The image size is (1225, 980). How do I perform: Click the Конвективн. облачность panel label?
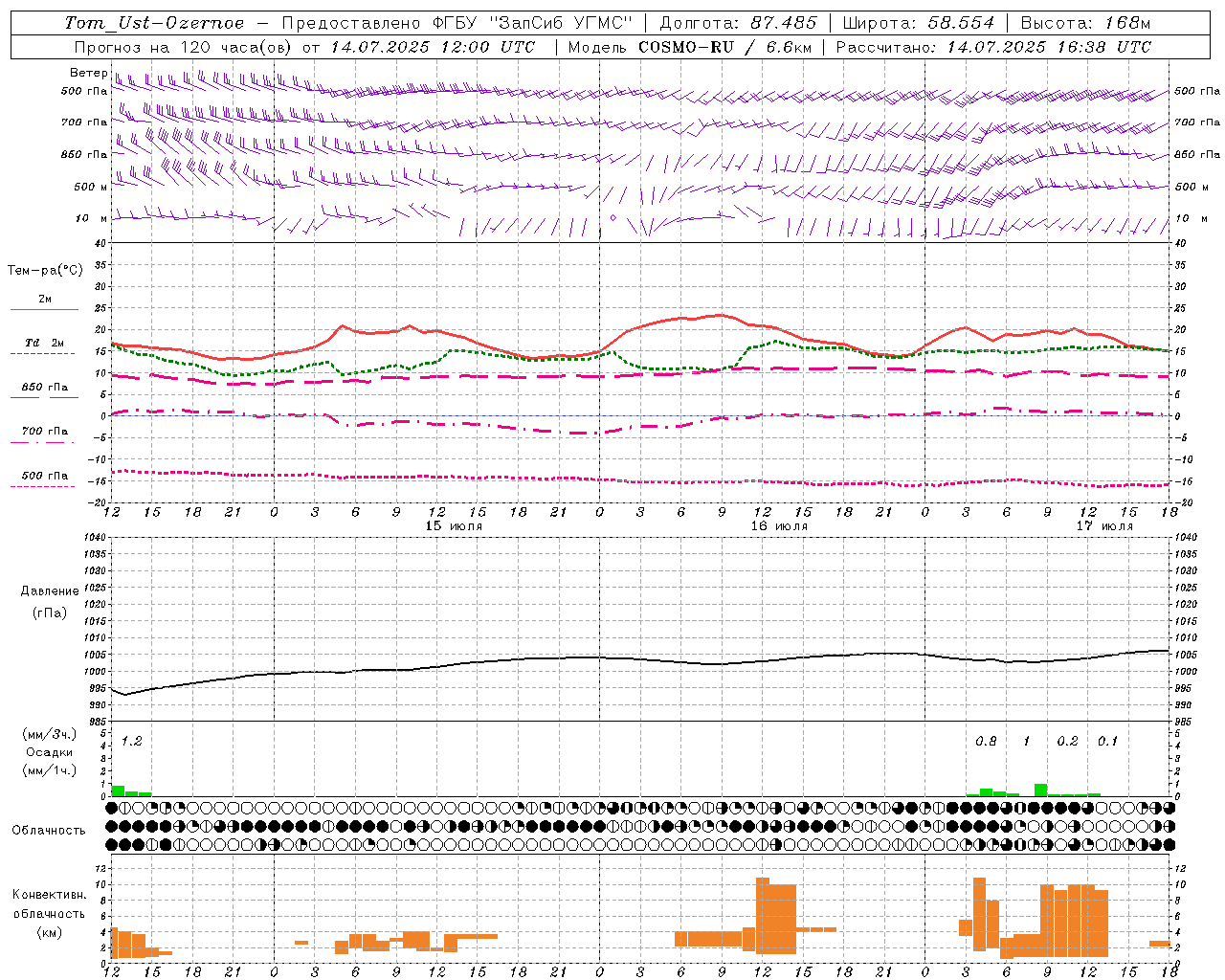[49, 903]
